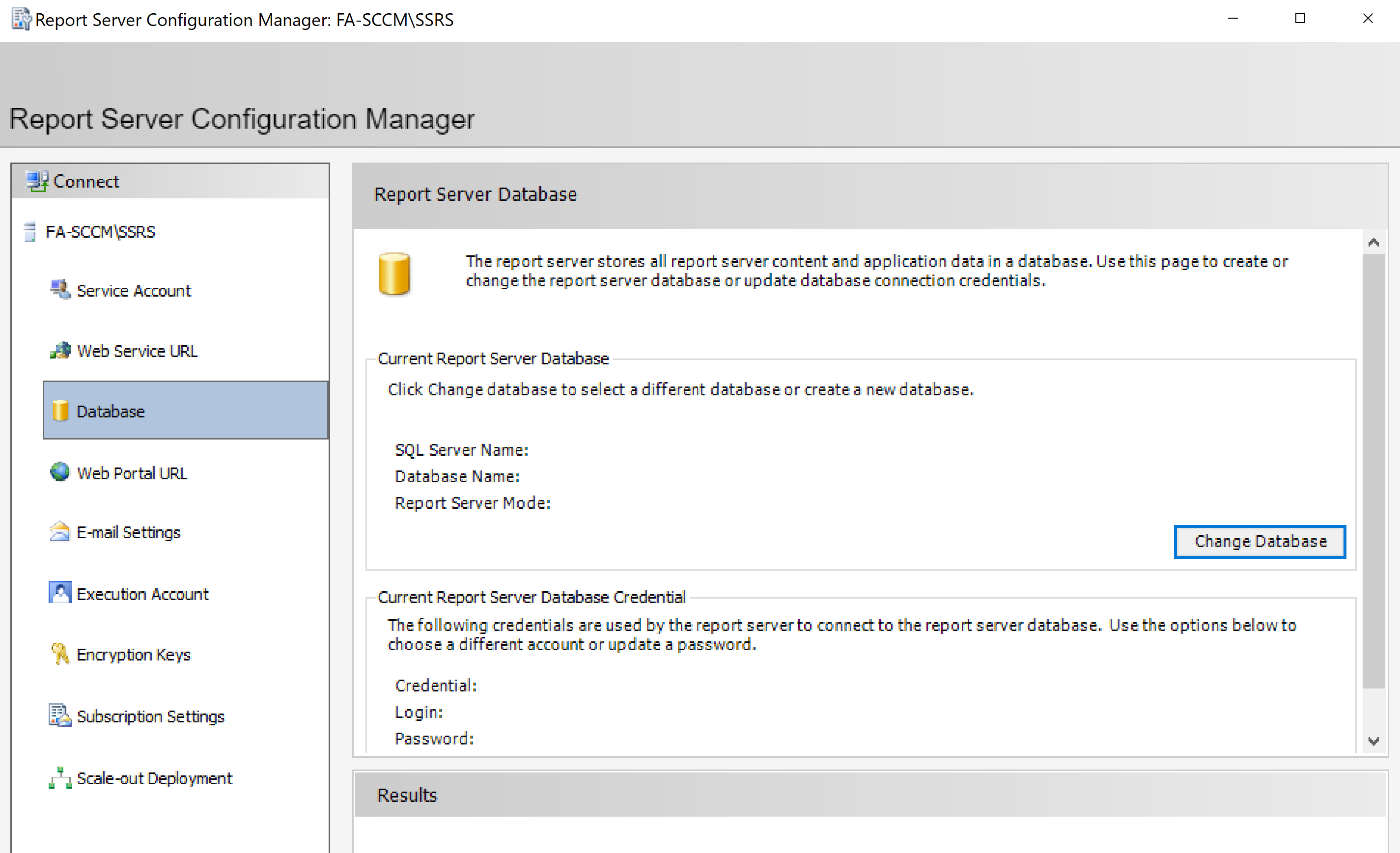Click the Service Account icon
The width and height of the screenshot is (1400, 853).
(x=59, y=290)
